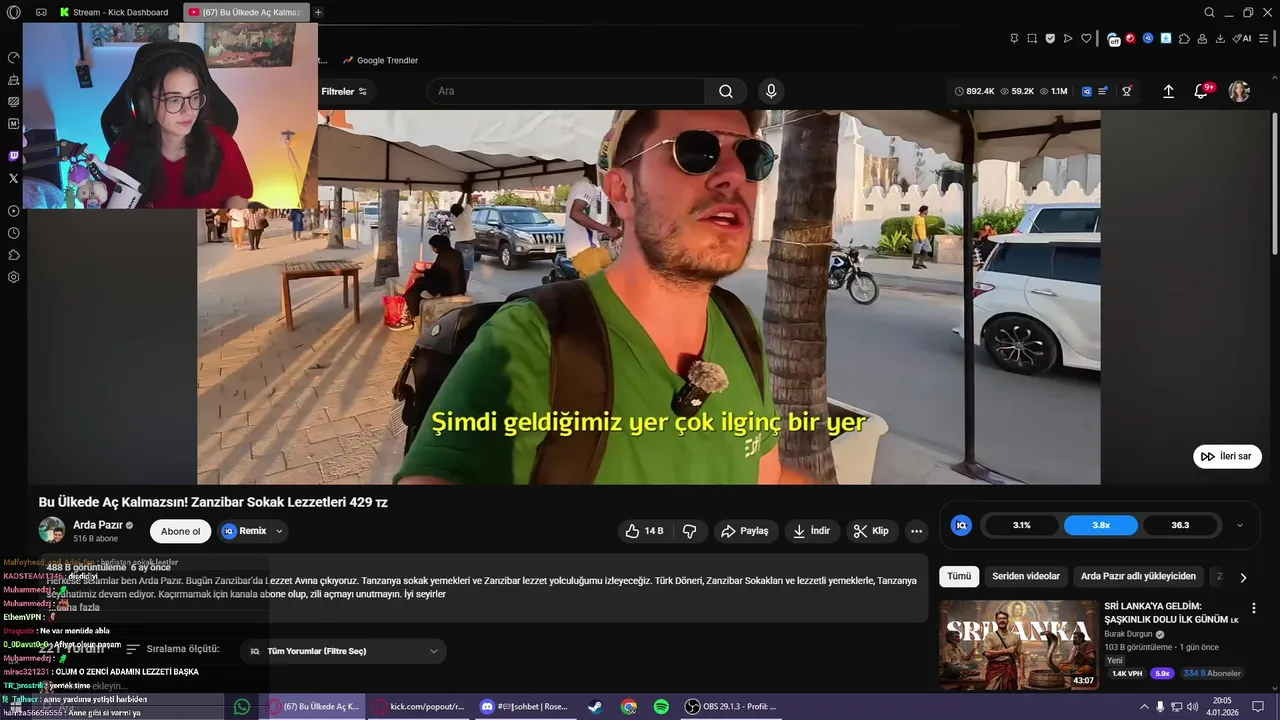This screenshot has width=1280, height=720.
Task: Open the extensions puzzle icon
Action: [x=1184, y=39]
